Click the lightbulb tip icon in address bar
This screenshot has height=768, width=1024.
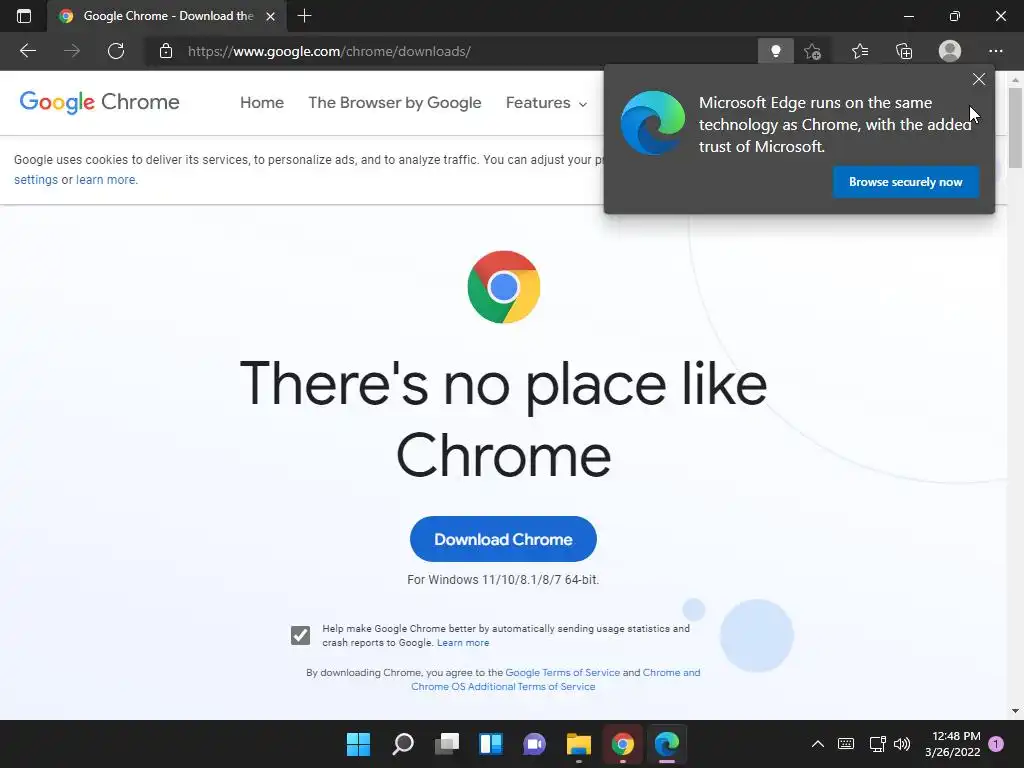(775, 51)
